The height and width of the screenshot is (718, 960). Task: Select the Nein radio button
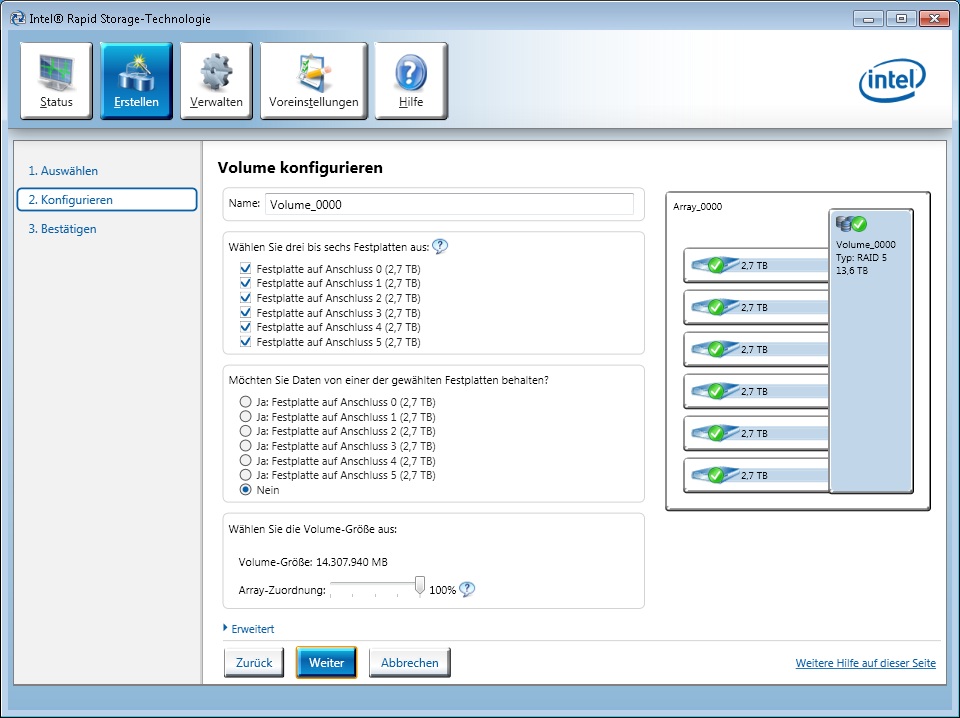pos(246,490)
